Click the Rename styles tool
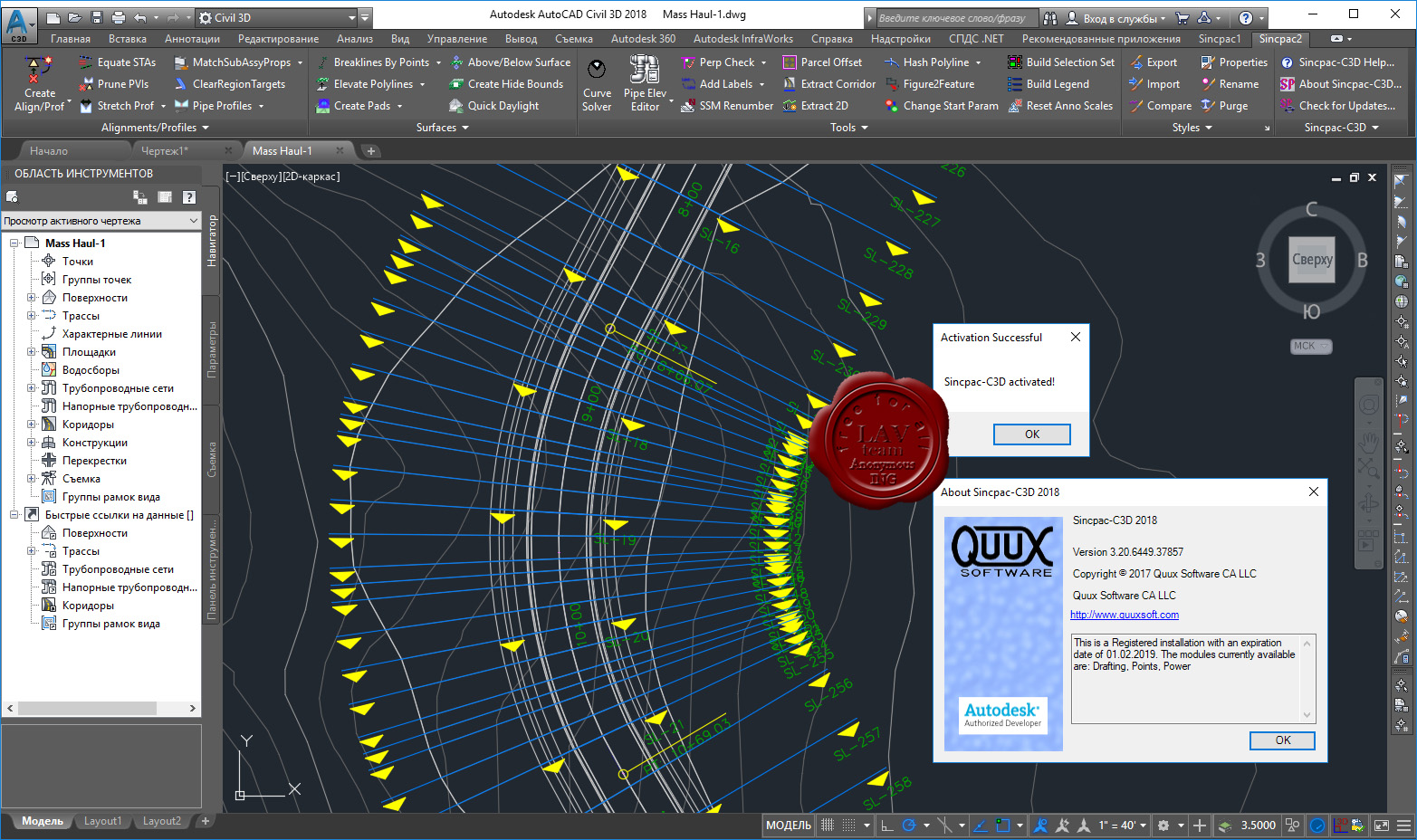 point(1230,84)
